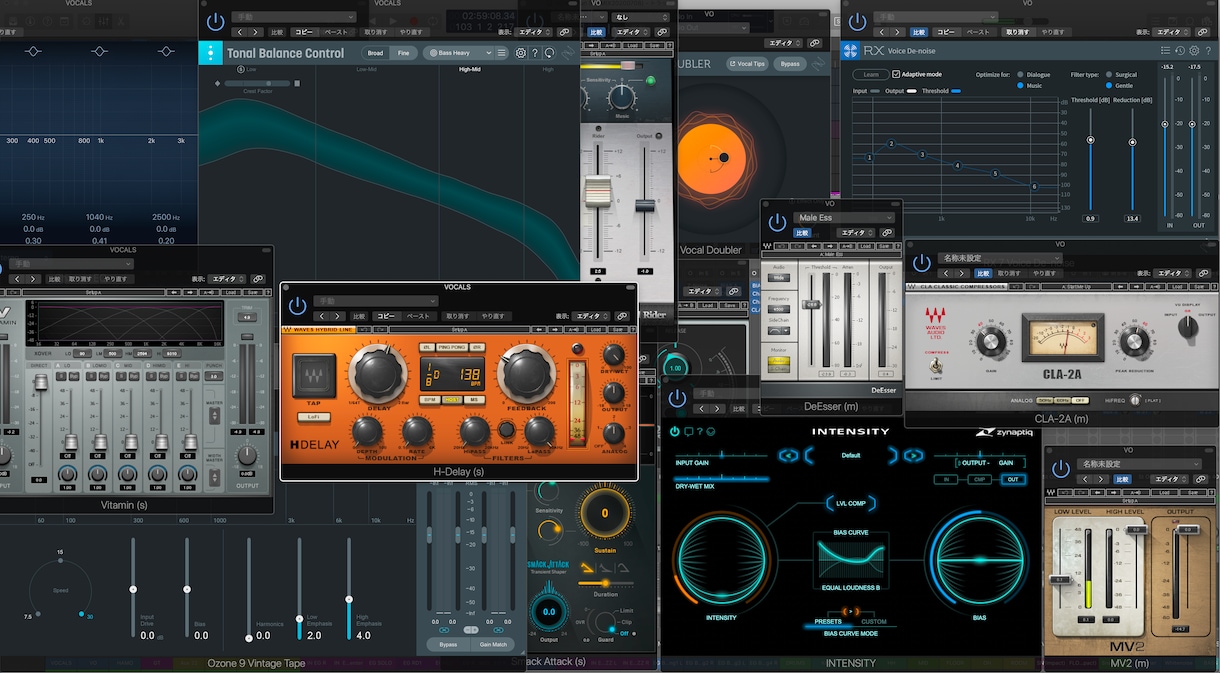Viewport: 1220px width, 673px height.
Task: Toggle Tonal Balance Control power icon
Action: pos(215,22)
